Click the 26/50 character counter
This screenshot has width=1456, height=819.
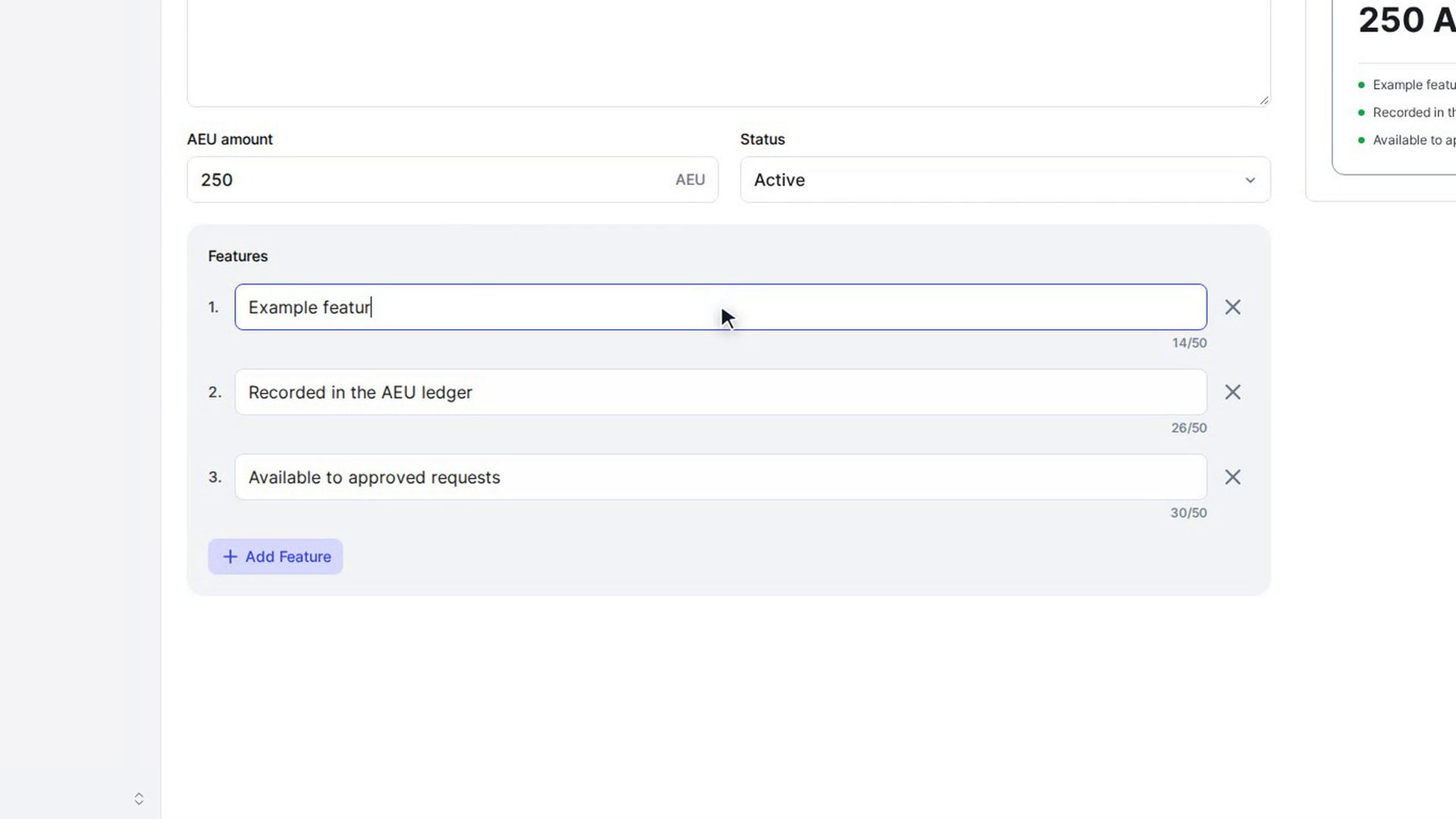click(x=1189, y=428)
